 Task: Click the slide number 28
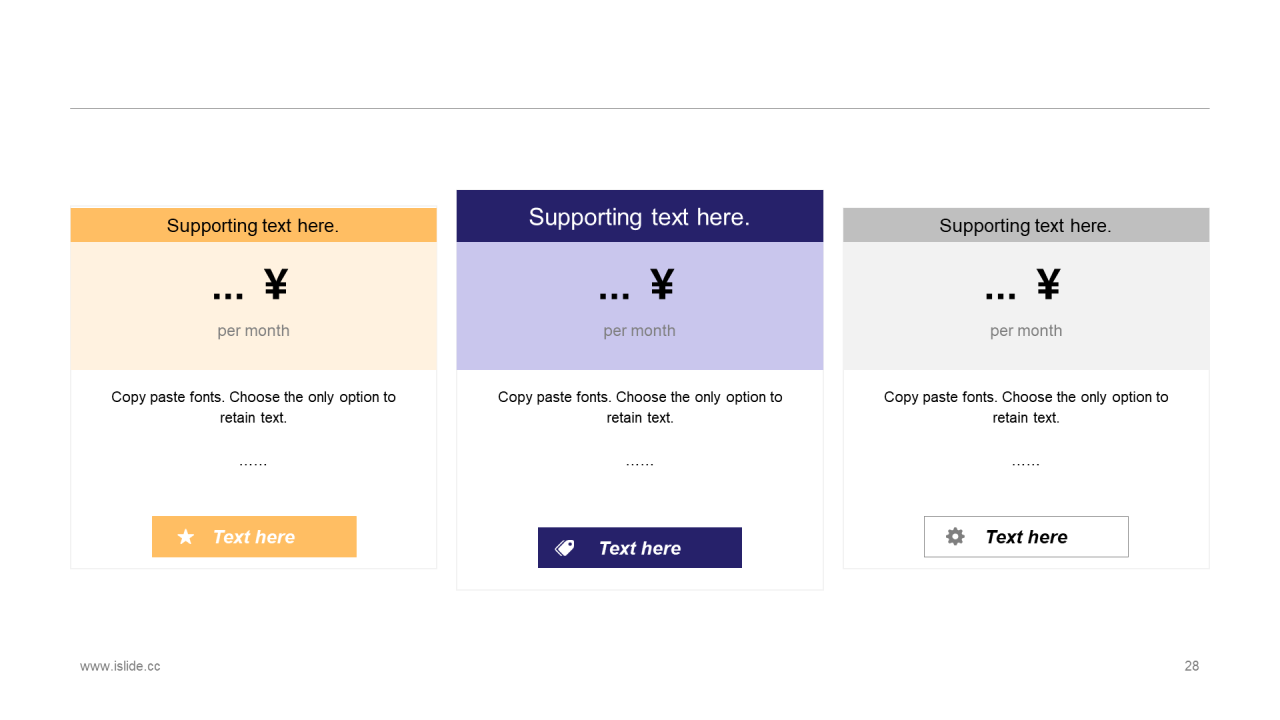pyautogui.click(x=1192, y=666)
